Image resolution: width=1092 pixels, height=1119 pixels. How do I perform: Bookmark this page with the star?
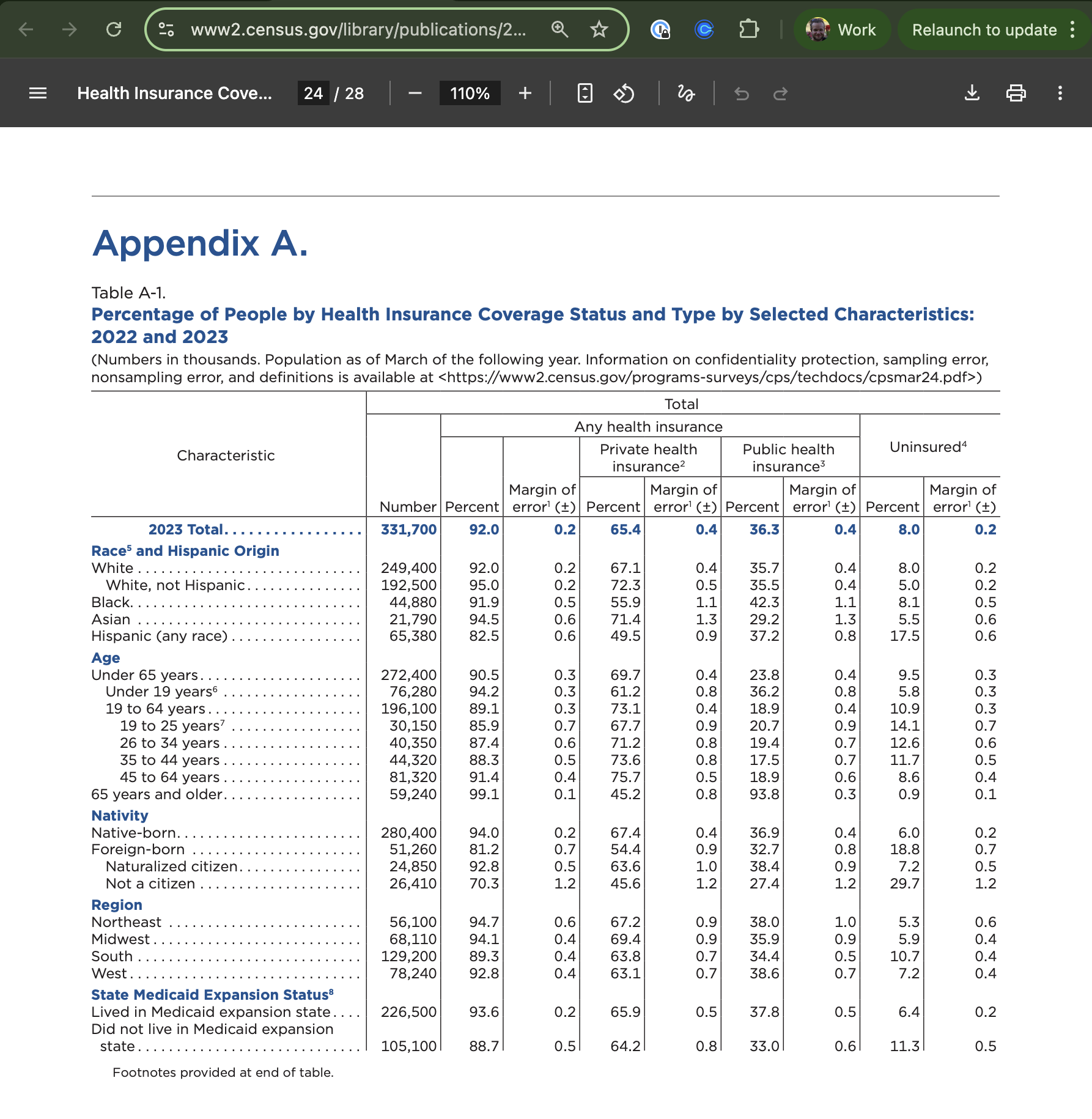(599, 29)
